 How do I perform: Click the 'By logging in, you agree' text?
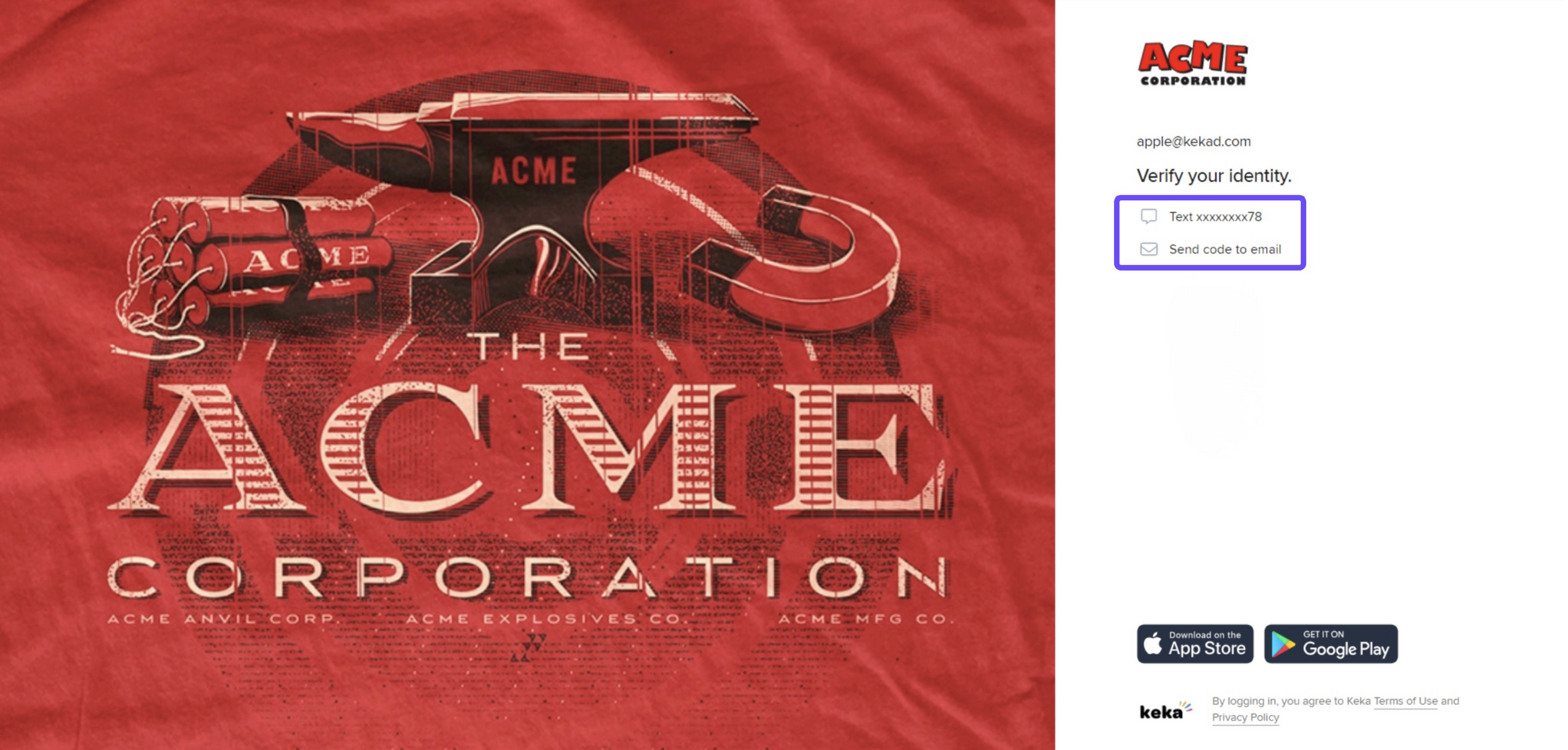pyautogui.click(x=1290, y=700)
